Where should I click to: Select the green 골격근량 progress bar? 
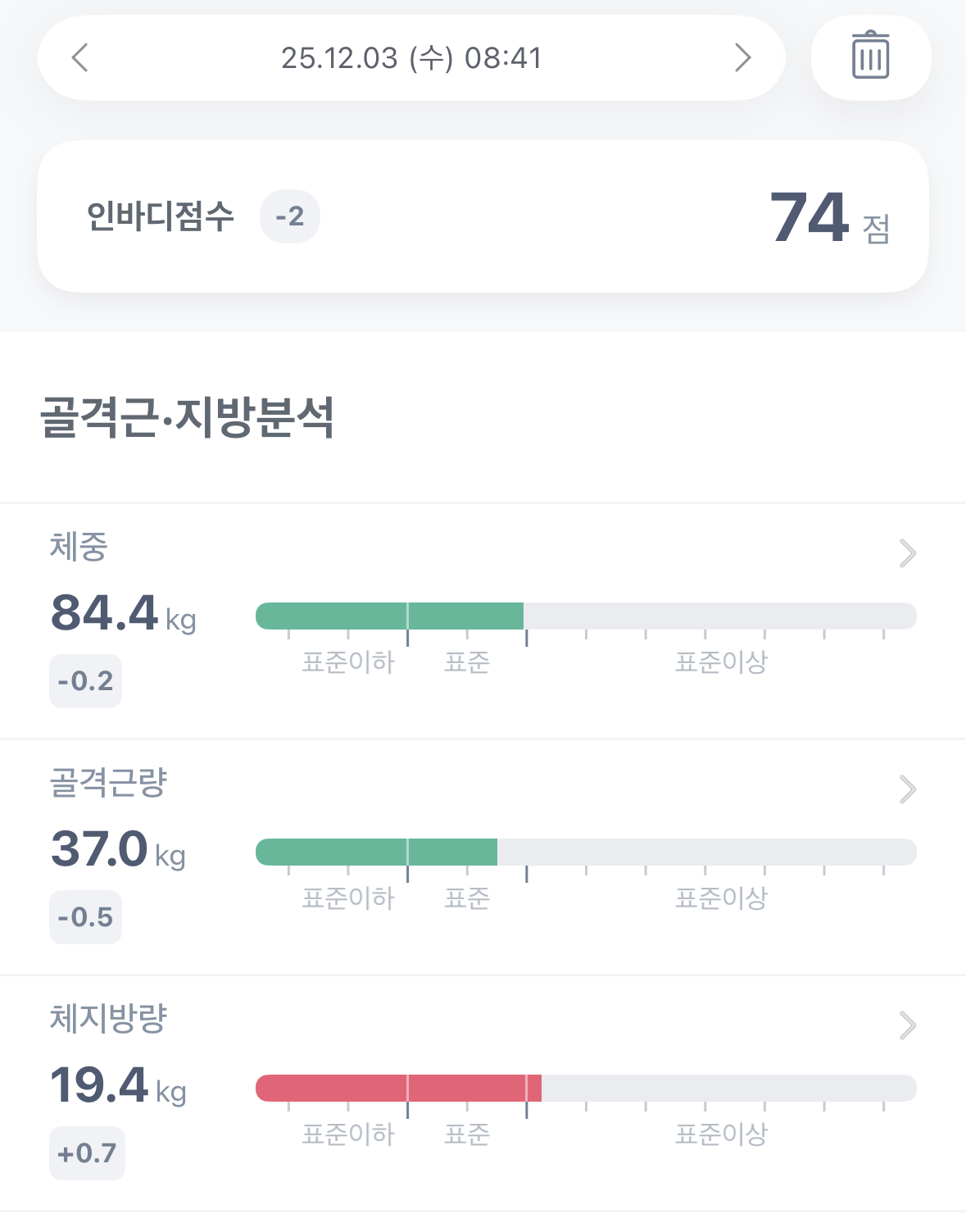click(x=376, y=852)
